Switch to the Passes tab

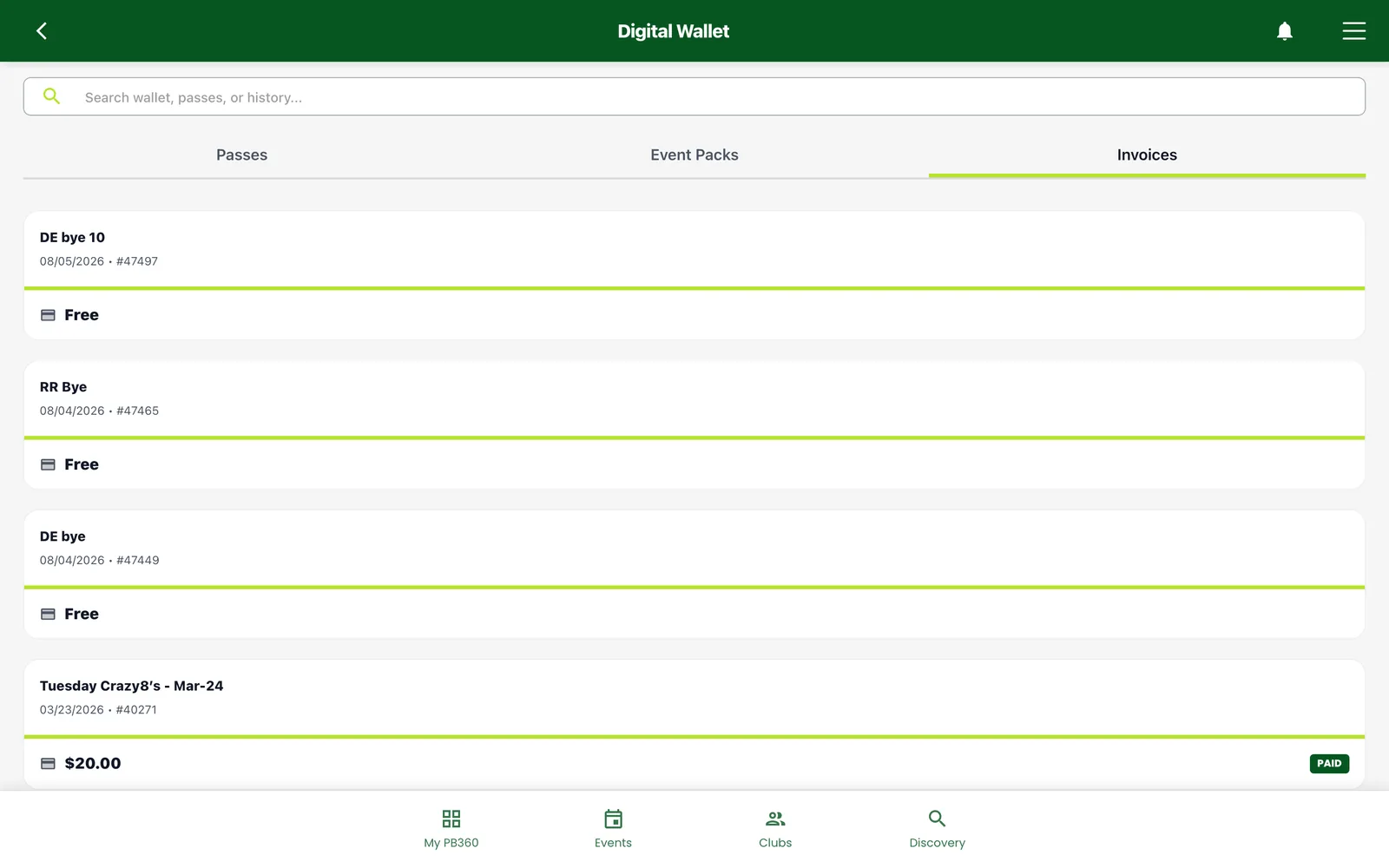pyautogui.click(x=241, y=155)
